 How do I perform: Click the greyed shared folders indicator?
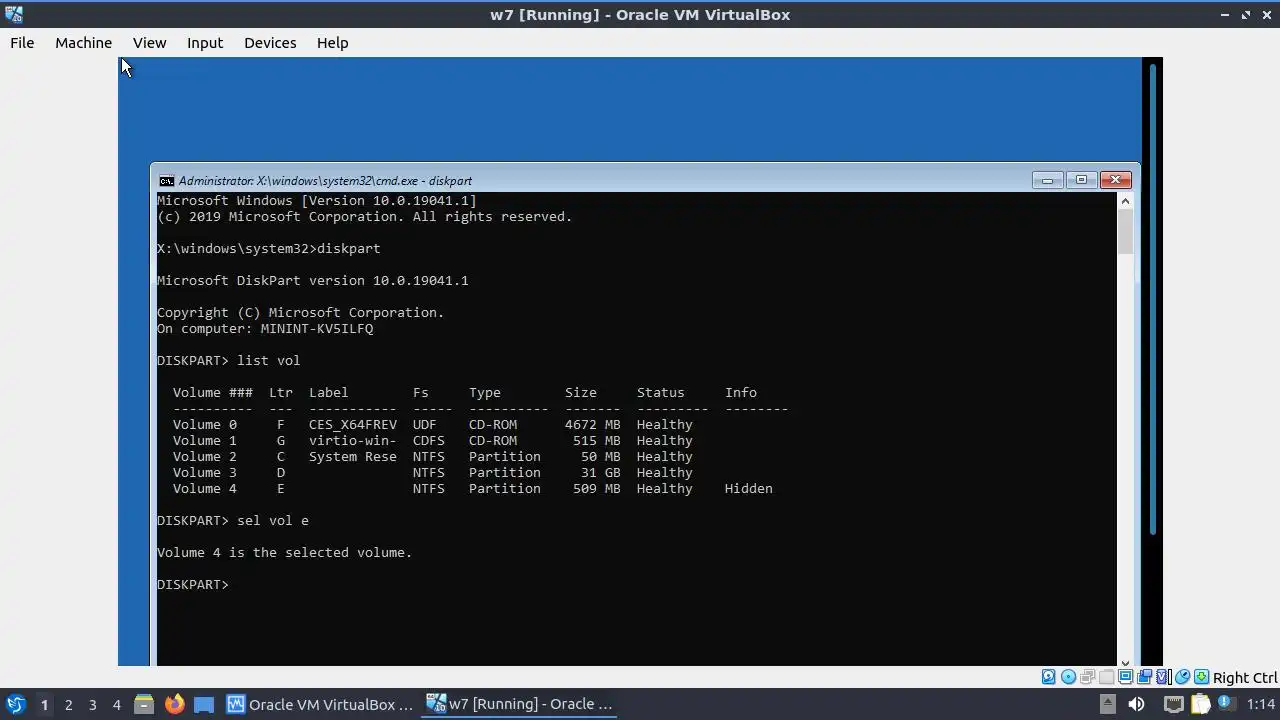tap(1106, 677)
